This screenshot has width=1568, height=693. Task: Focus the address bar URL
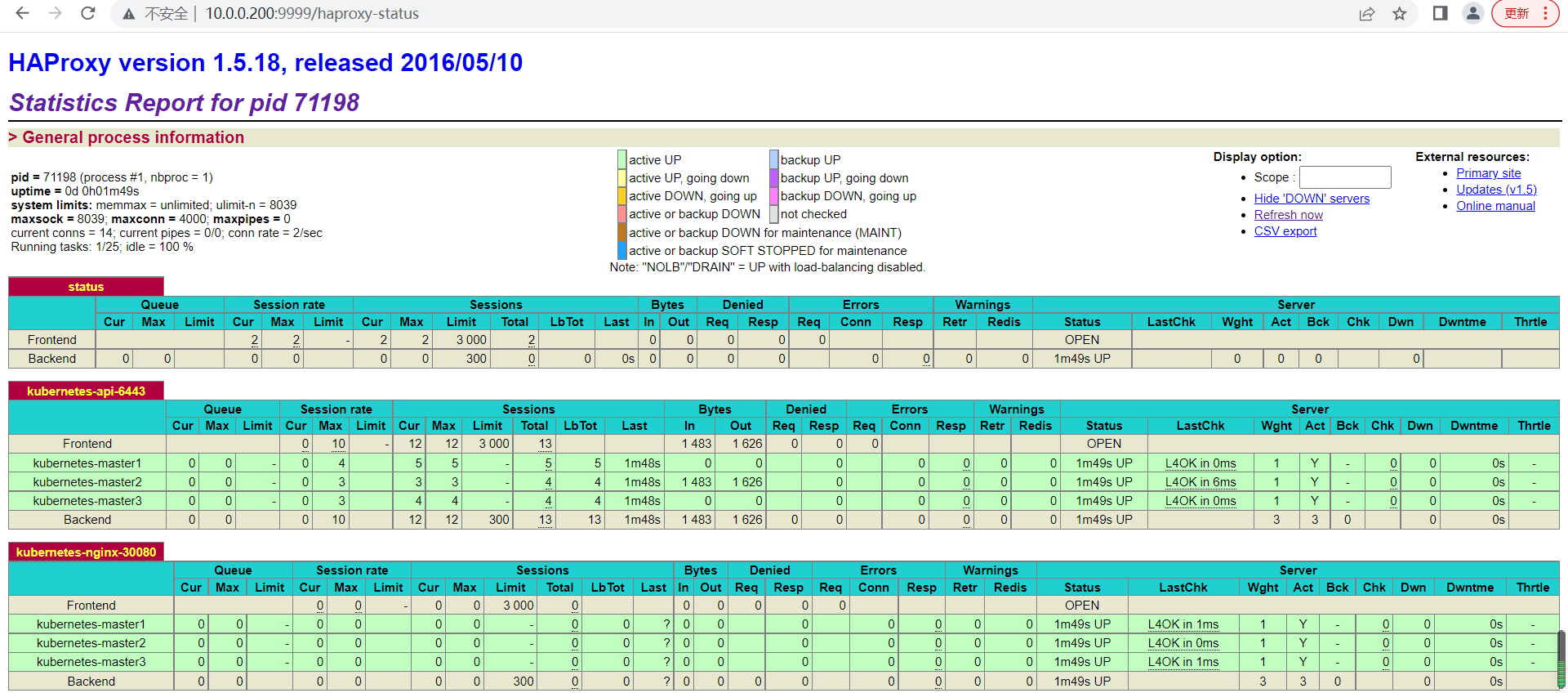(x=312, y=14)
